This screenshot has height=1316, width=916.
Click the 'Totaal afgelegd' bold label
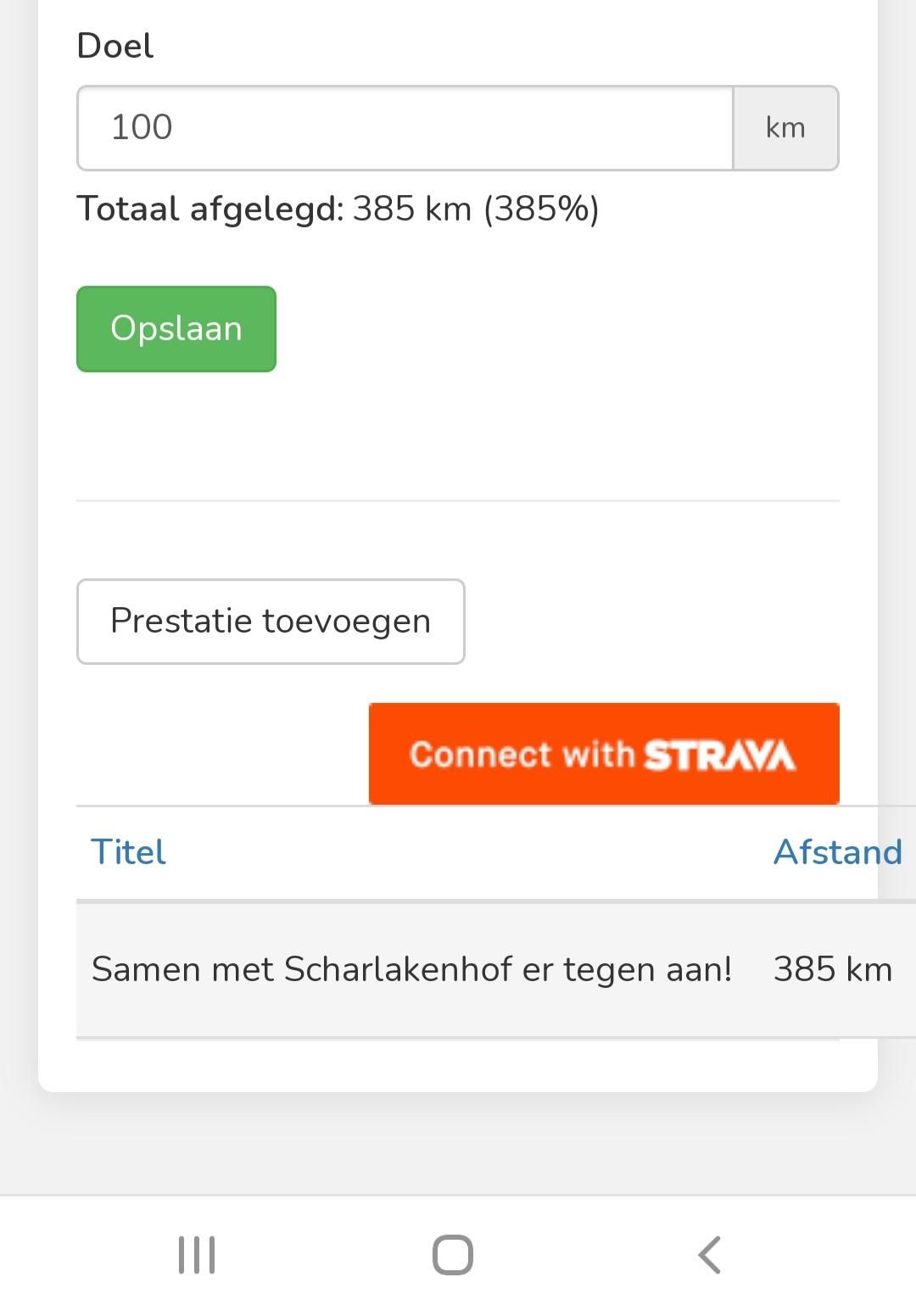210,209
